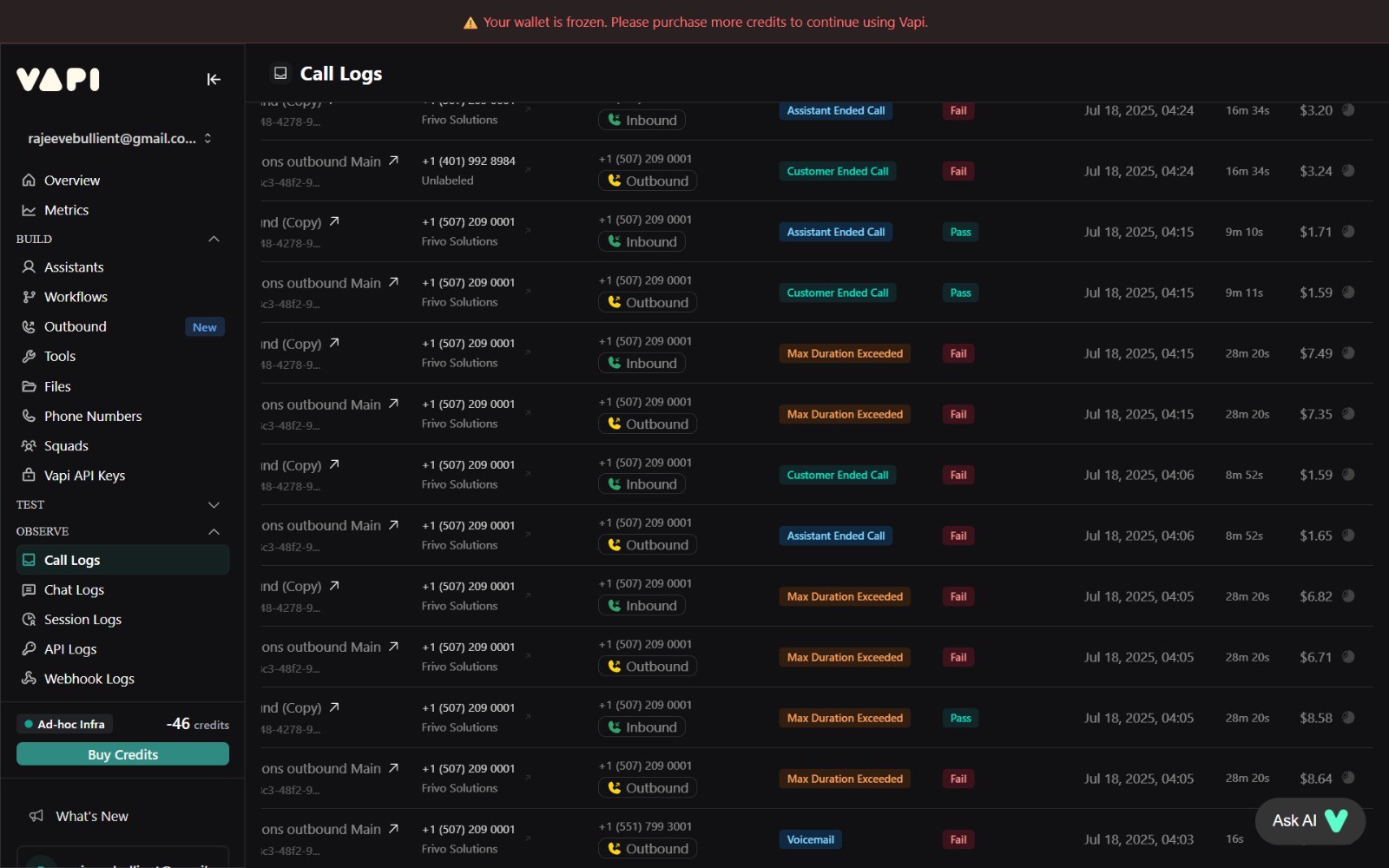
Task: Open the external link arrow on the 04:24 outbound Main row
Action: click(x=393, y=161)
